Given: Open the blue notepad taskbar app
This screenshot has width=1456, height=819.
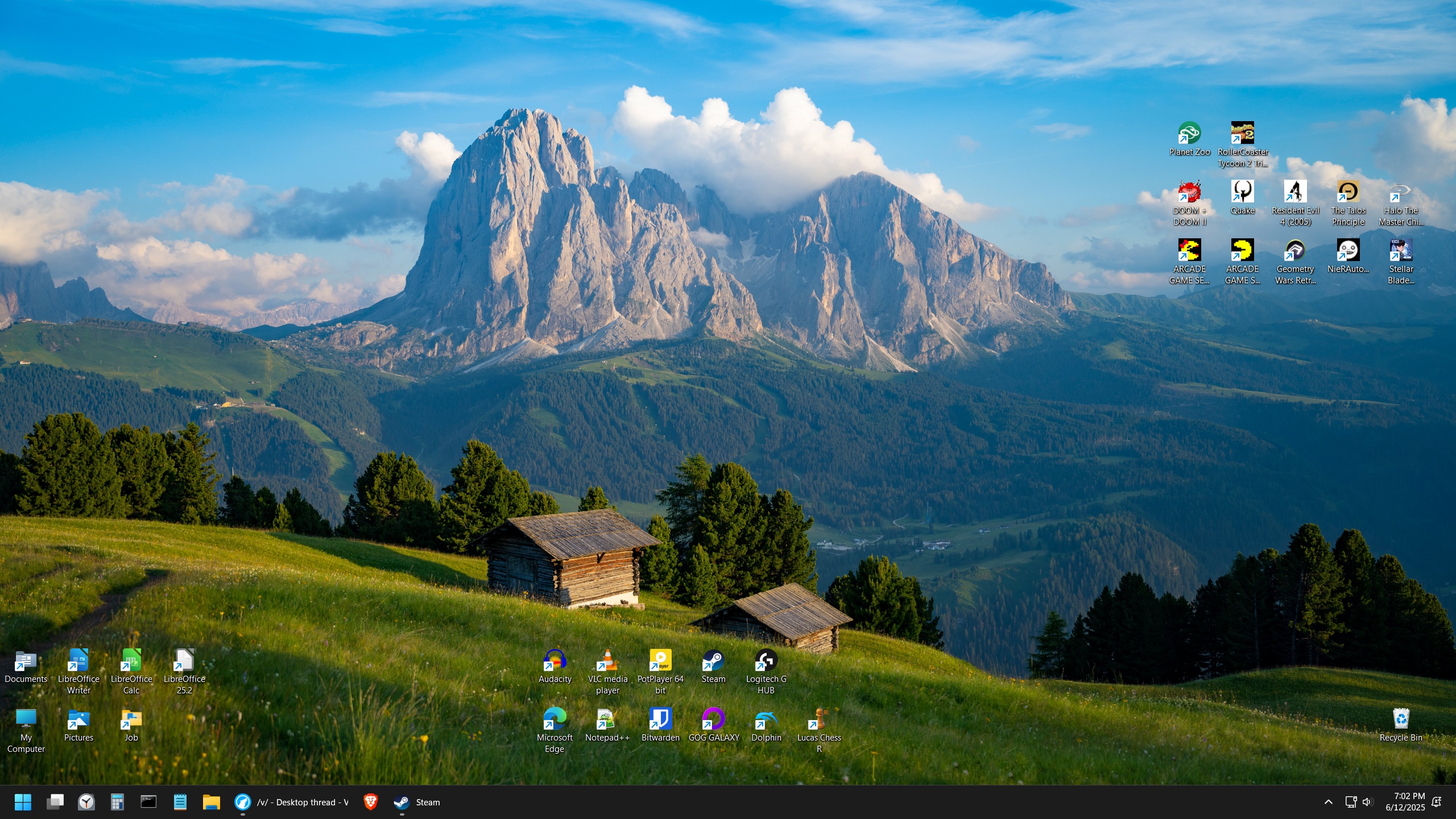Looking at the screenshot, I should pyautogui.click(x=180, y=802).
